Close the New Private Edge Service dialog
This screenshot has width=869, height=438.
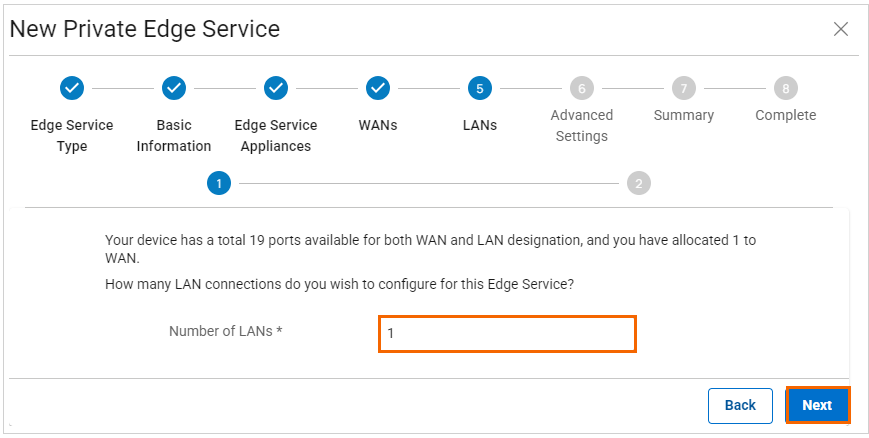click(841, 29)
